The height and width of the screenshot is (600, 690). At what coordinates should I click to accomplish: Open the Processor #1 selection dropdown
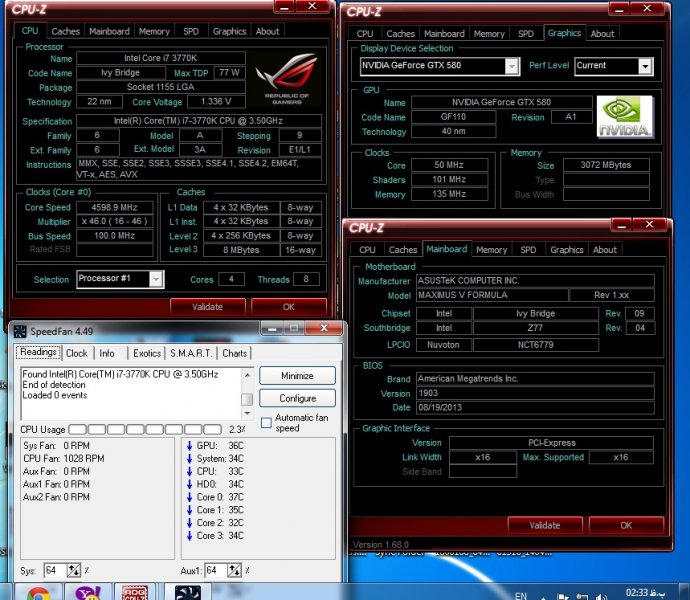pyautogui.click(x=156, y=279)
